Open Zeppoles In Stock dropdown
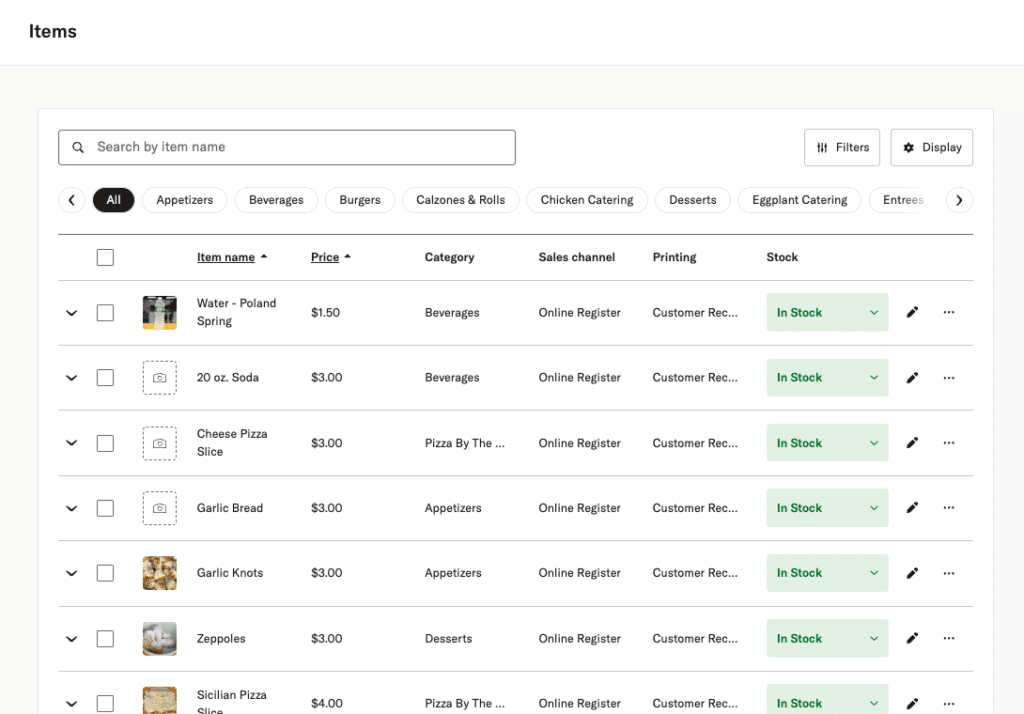Image resolution: width=1024 pixels, height=714 pixels. (x=827, y=638)
